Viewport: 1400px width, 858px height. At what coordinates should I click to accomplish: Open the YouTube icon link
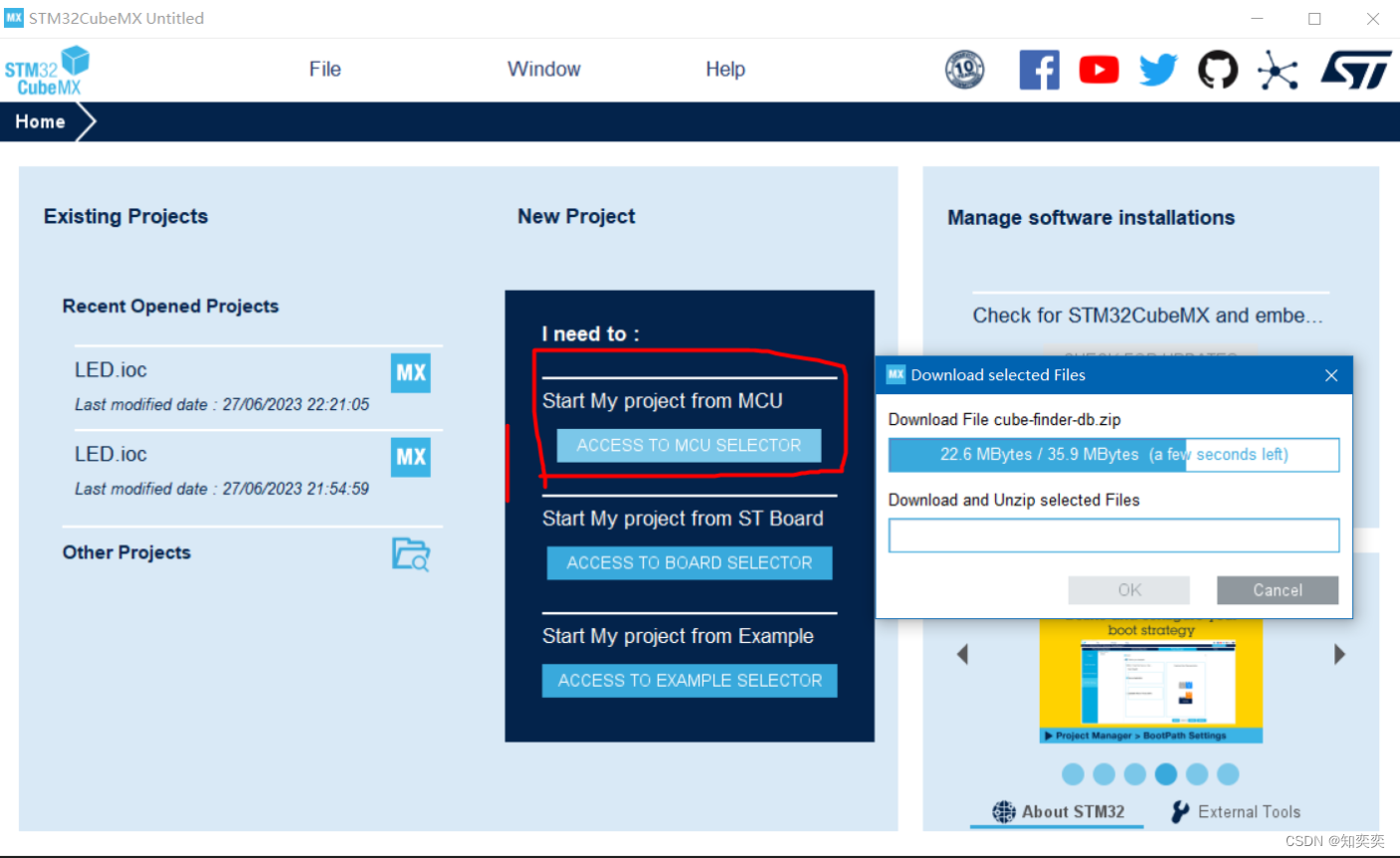coord(1099,70)
